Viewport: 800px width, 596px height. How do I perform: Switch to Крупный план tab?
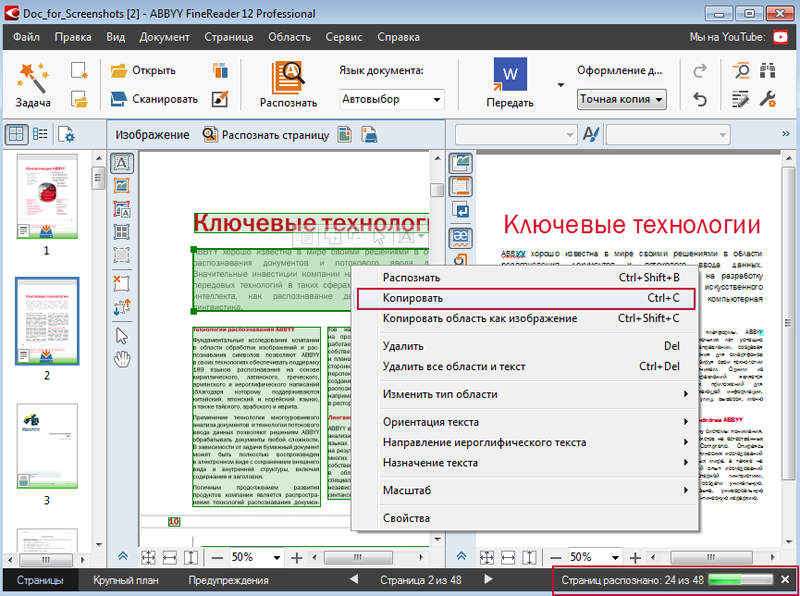click(124, 580)
